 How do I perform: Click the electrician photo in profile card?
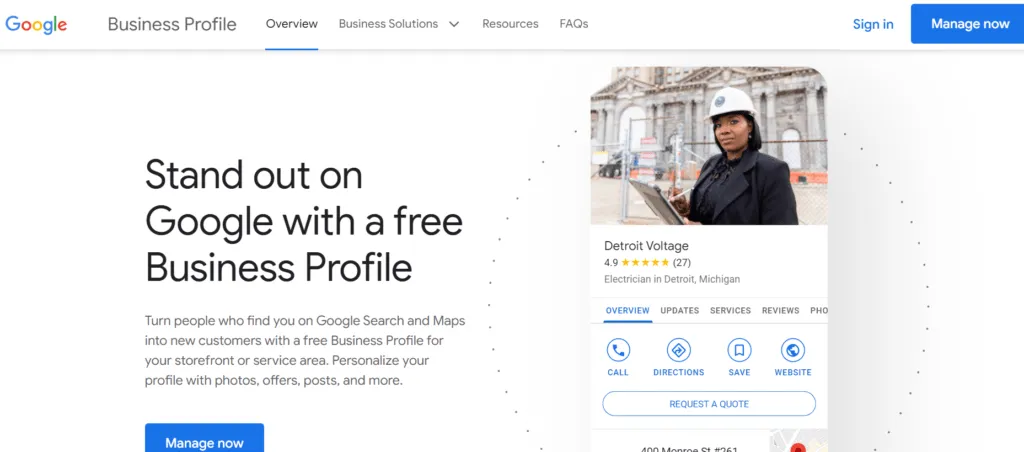click(x=709, y=146)
